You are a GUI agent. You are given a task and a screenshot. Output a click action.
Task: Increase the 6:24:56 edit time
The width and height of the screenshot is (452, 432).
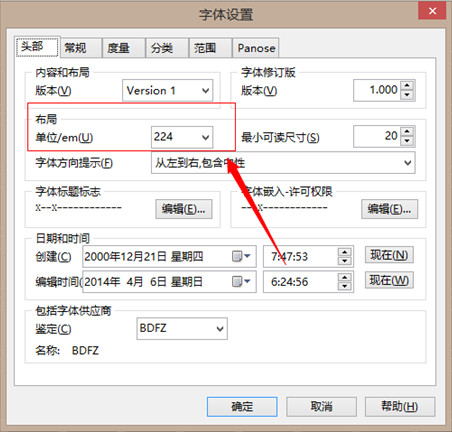click(344, 277)
